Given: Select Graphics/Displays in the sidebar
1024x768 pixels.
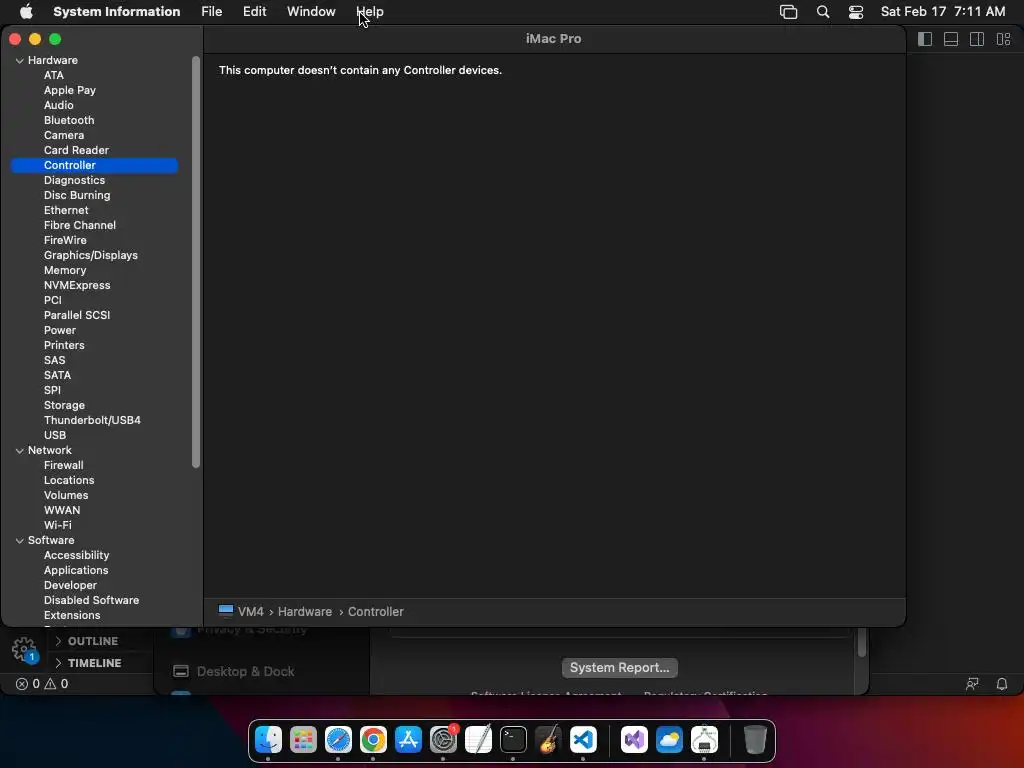Looking at the screenshot, I should (91, 255).
